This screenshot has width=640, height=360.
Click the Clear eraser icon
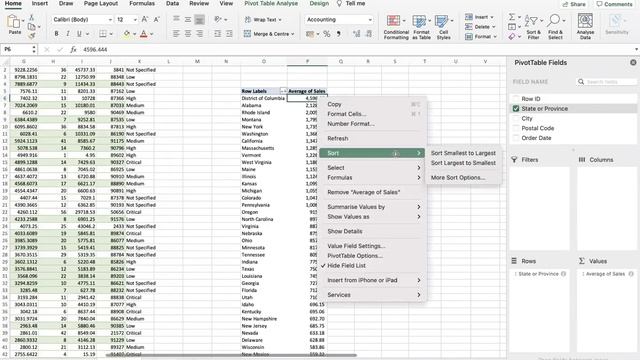pos(512,37)
